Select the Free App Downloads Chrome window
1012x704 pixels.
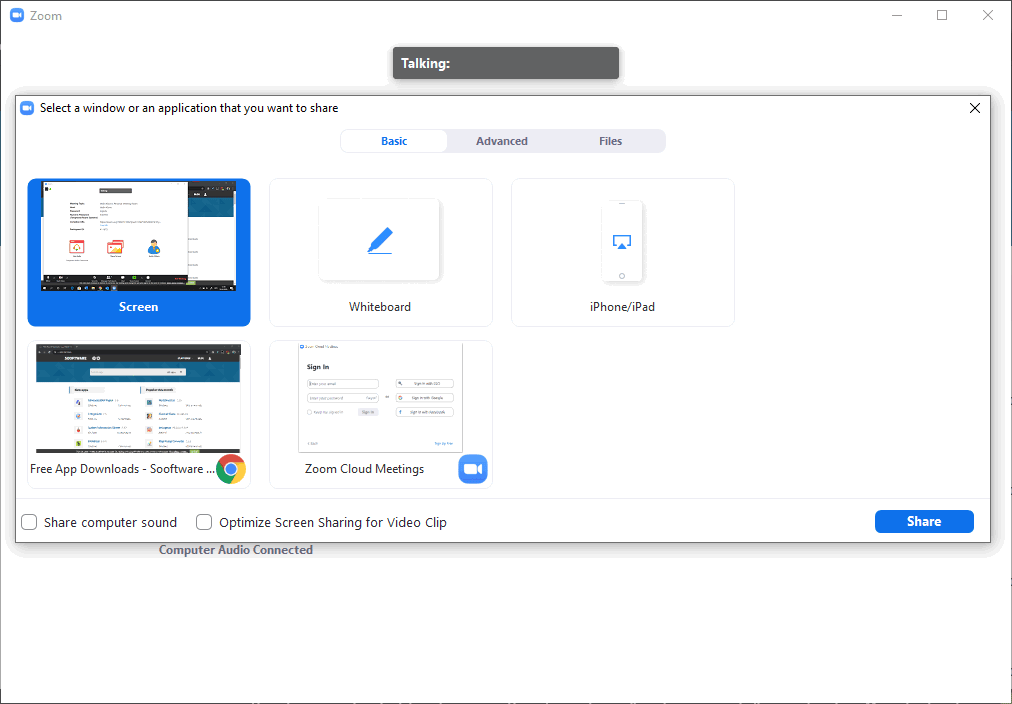point(139,414)
